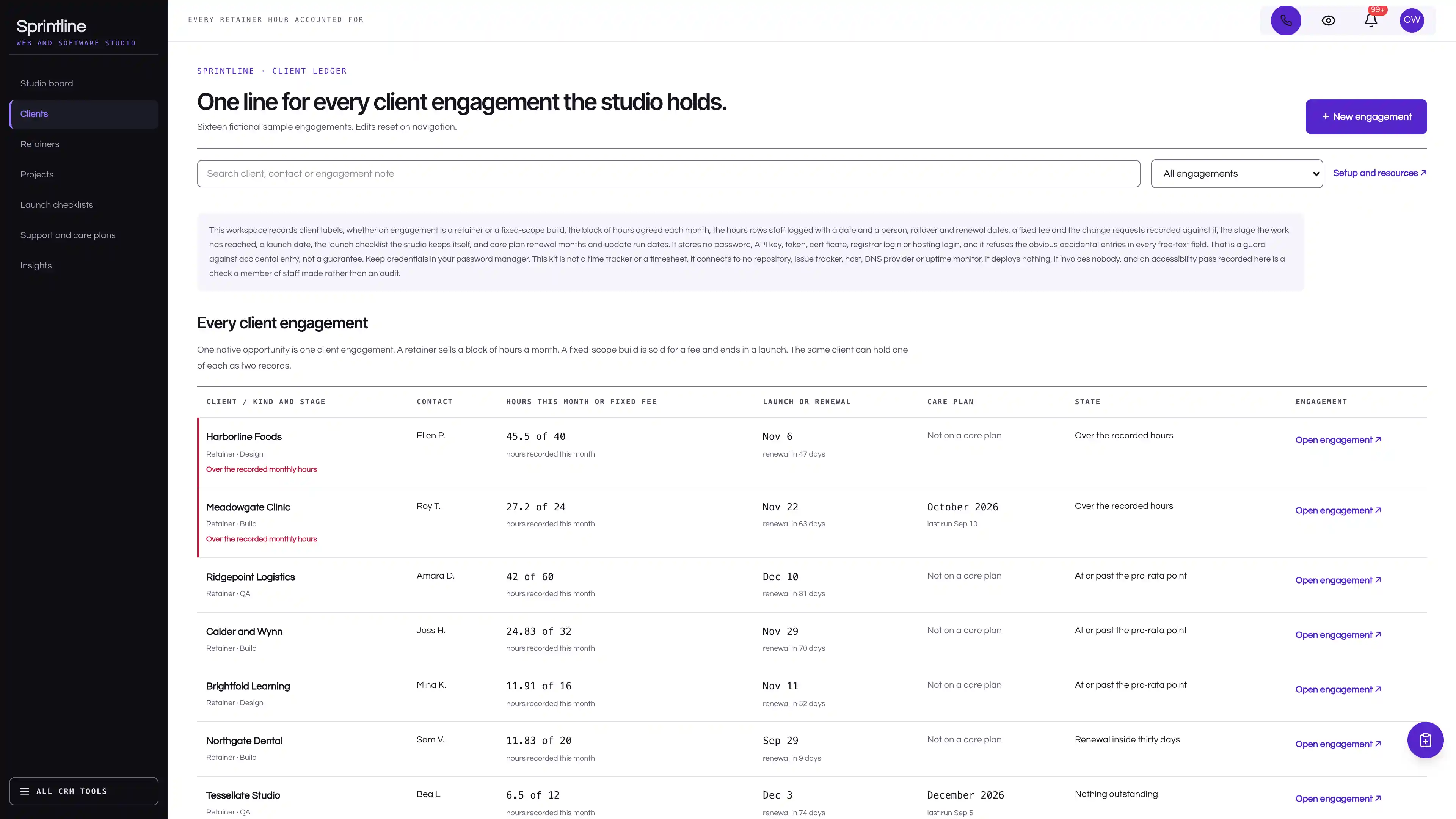Screen dimensions: 1456x819
Task: Go to Insights
Action: point(84,266)
